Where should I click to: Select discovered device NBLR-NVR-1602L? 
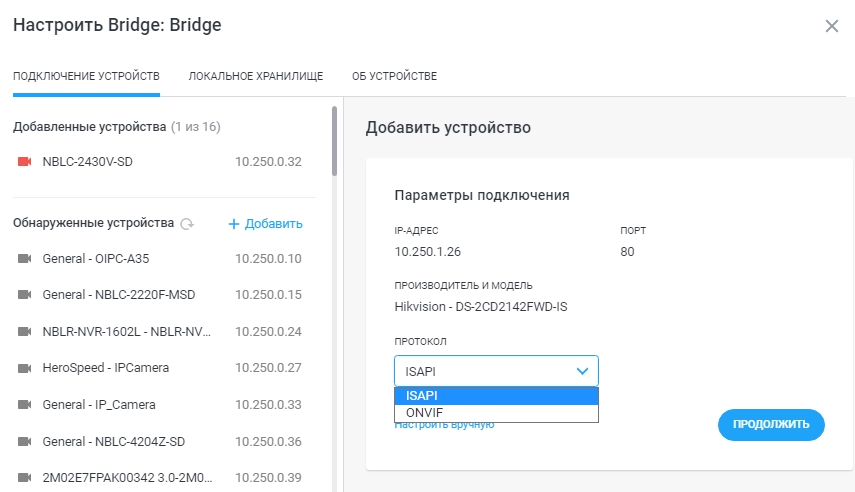pos(127,332)
